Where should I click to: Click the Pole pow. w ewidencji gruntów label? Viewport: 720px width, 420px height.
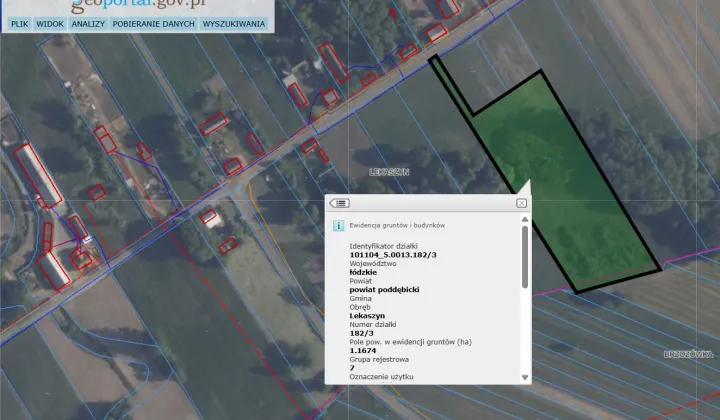(411, 342)
